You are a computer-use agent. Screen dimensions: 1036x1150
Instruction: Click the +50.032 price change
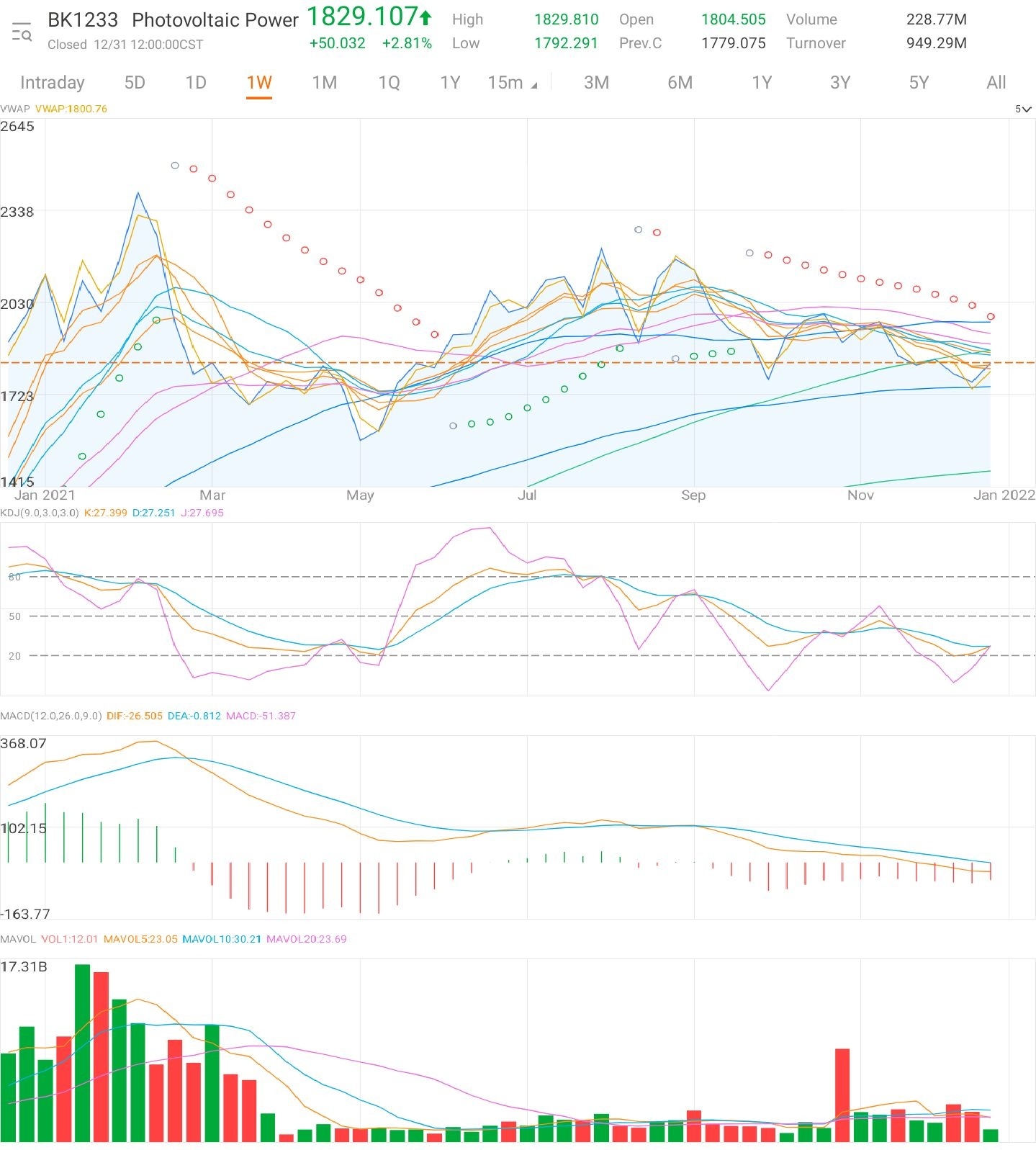[x=337, y=44]
